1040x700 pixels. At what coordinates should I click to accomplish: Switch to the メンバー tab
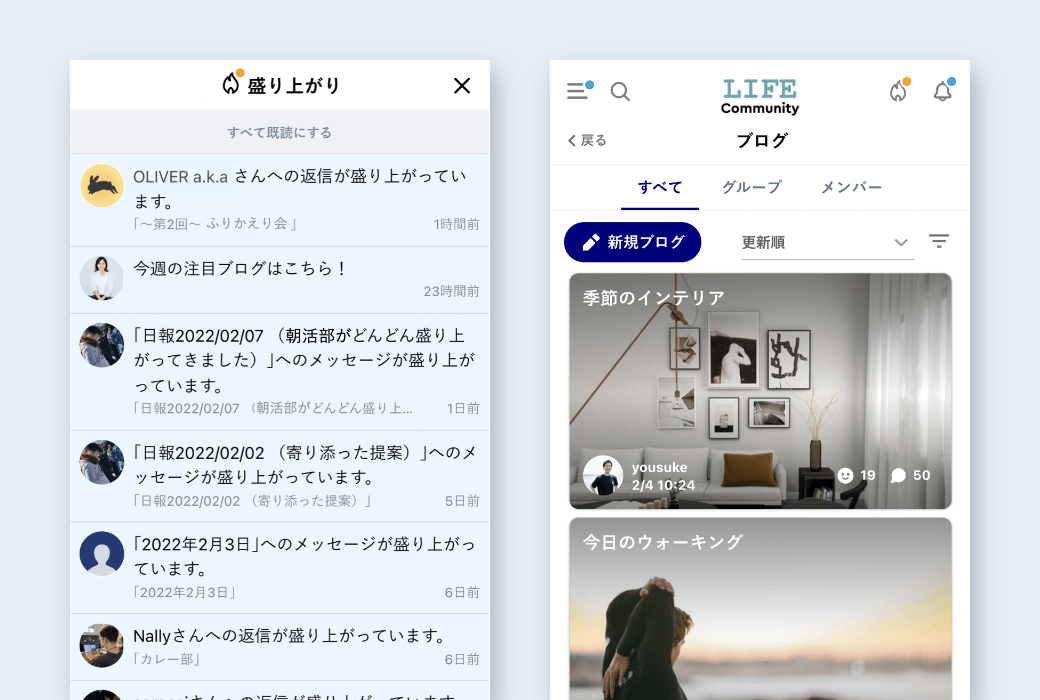tap(851, 187)
